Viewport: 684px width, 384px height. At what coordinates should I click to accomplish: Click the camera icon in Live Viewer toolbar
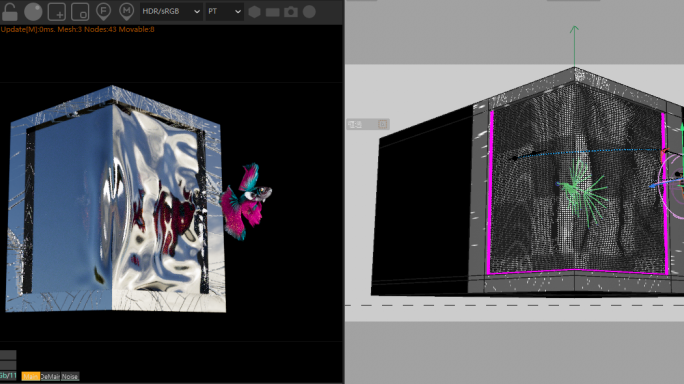[291, 12]
